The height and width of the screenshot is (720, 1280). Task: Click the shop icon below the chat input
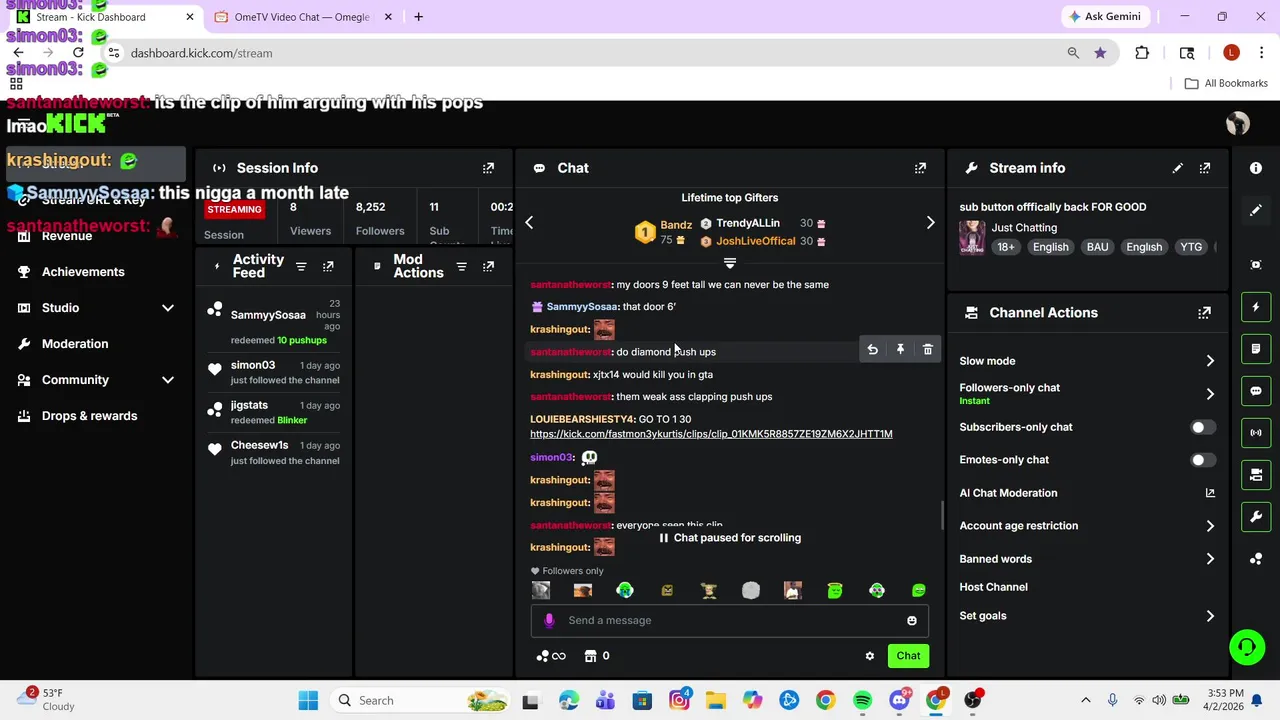click(590, 656)
